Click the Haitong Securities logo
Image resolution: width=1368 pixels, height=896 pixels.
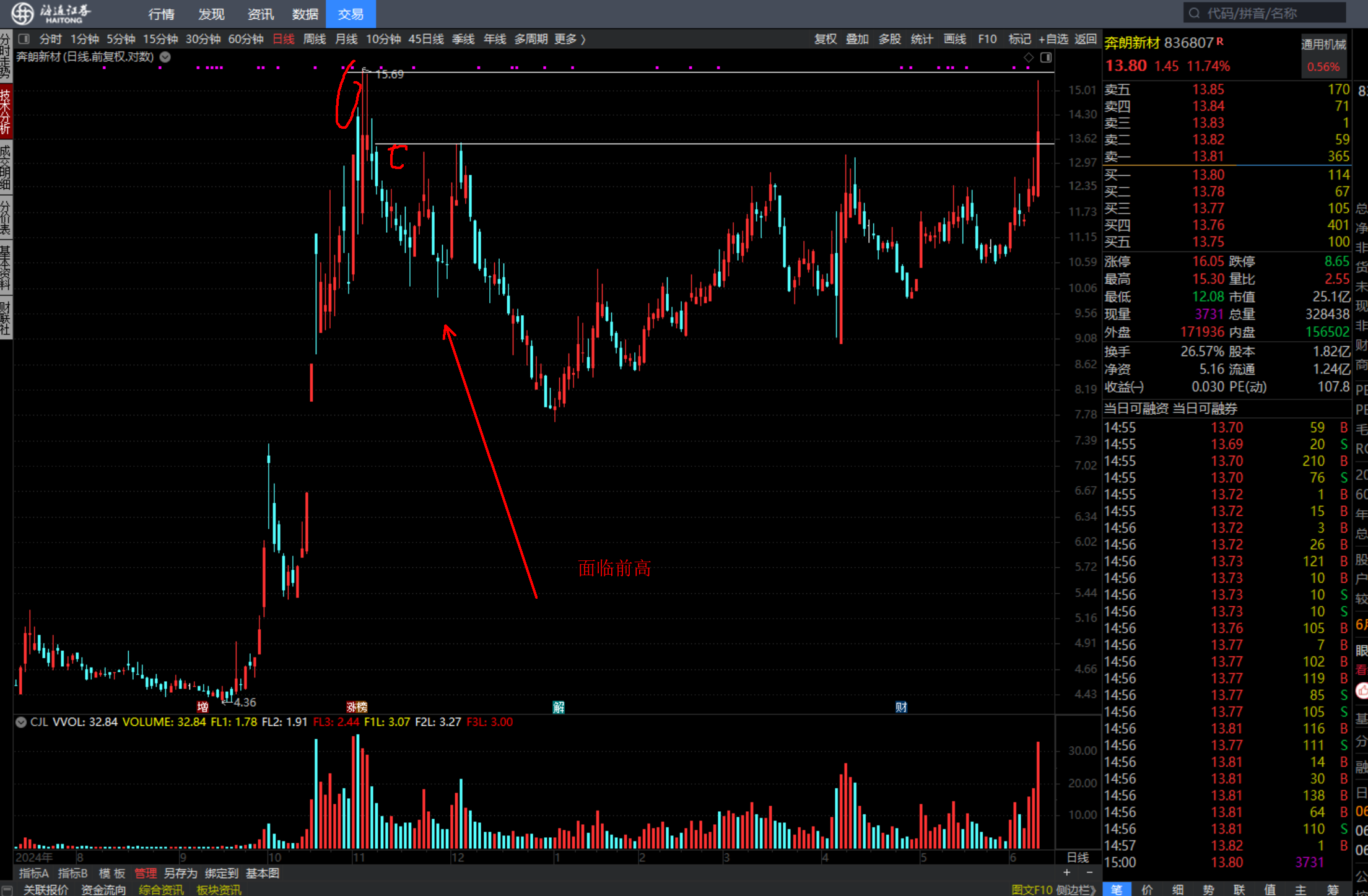51,13
